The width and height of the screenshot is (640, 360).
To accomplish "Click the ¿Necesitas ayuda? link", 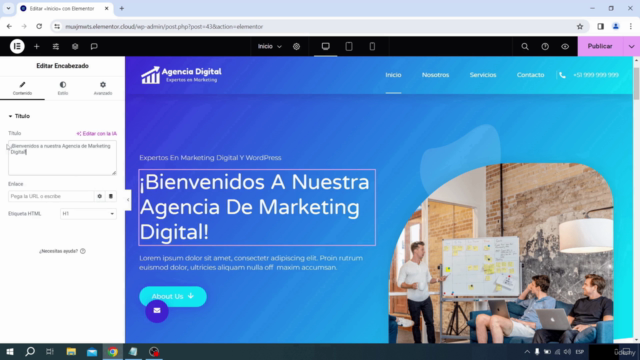I will point(62,251).
